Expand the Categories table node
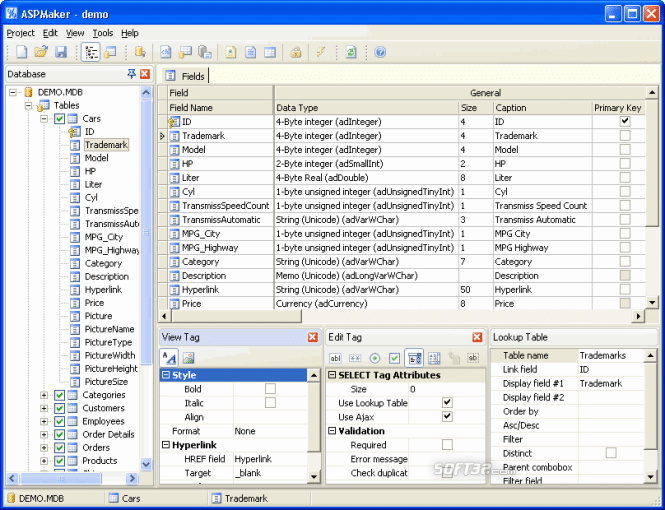Screen dimensions: 665x510 [x=44, y=395]
